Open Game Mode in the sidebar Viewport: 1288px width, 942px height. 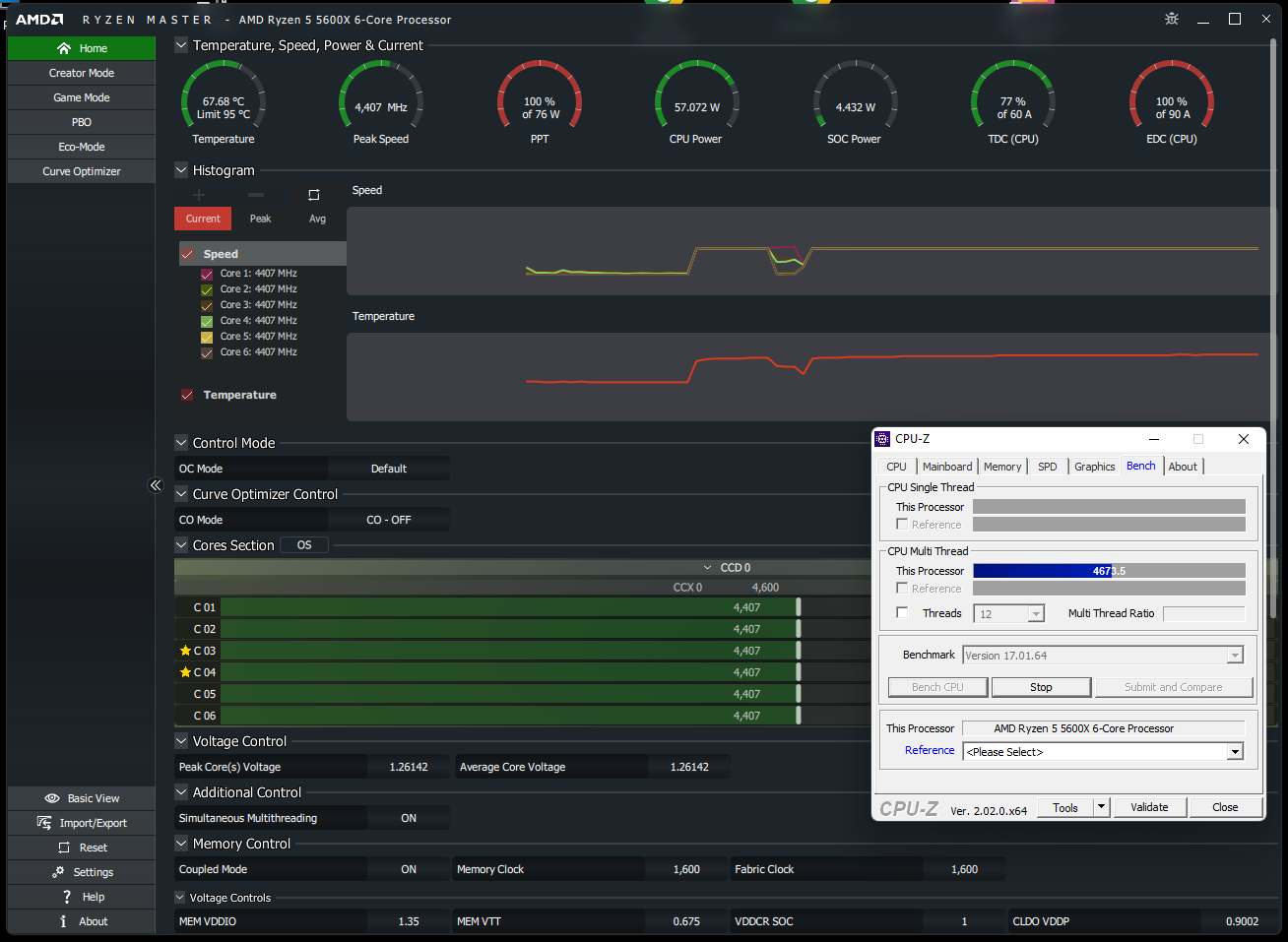(82, 97)
